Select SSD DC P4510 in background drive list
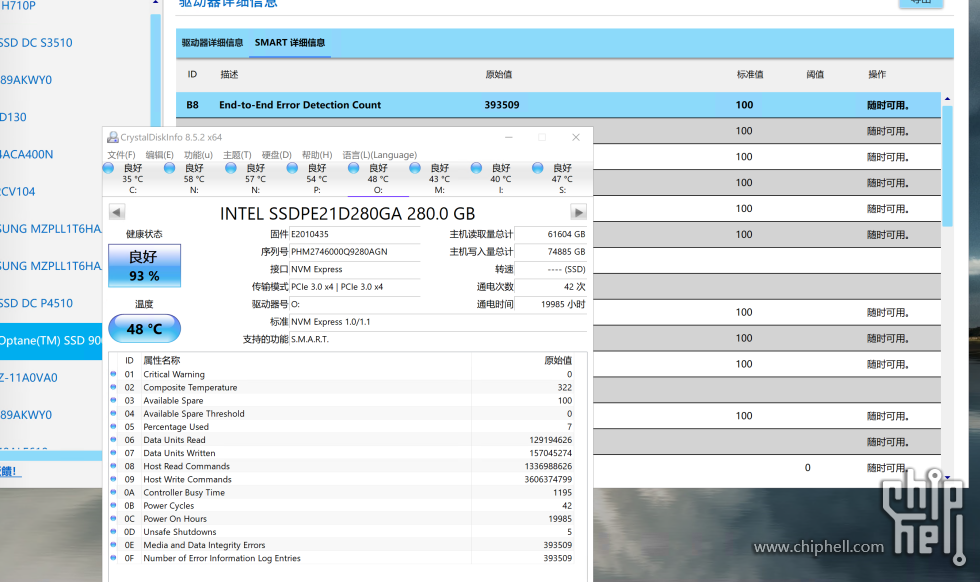This screenshot has width=980, height=582. pyautogui.click(x=36, y=303)
